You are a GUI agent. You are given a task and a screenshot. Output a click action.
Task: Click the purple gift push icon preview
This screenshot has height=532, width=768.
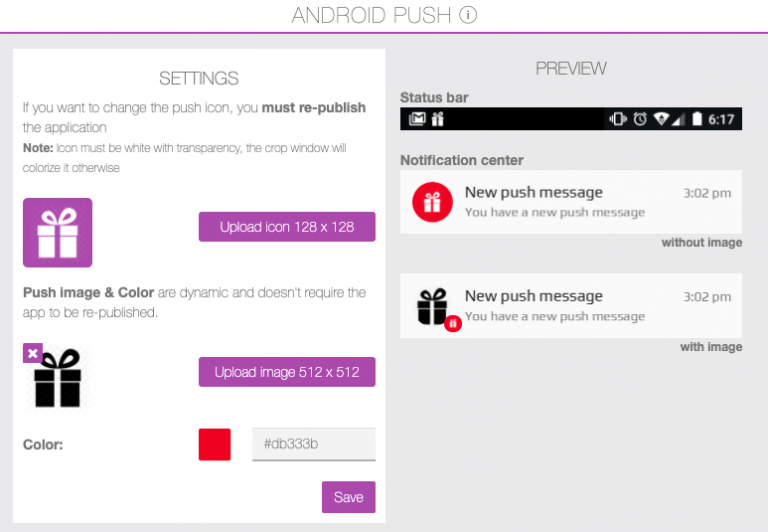pyautogui.click(x=57, y=232)
